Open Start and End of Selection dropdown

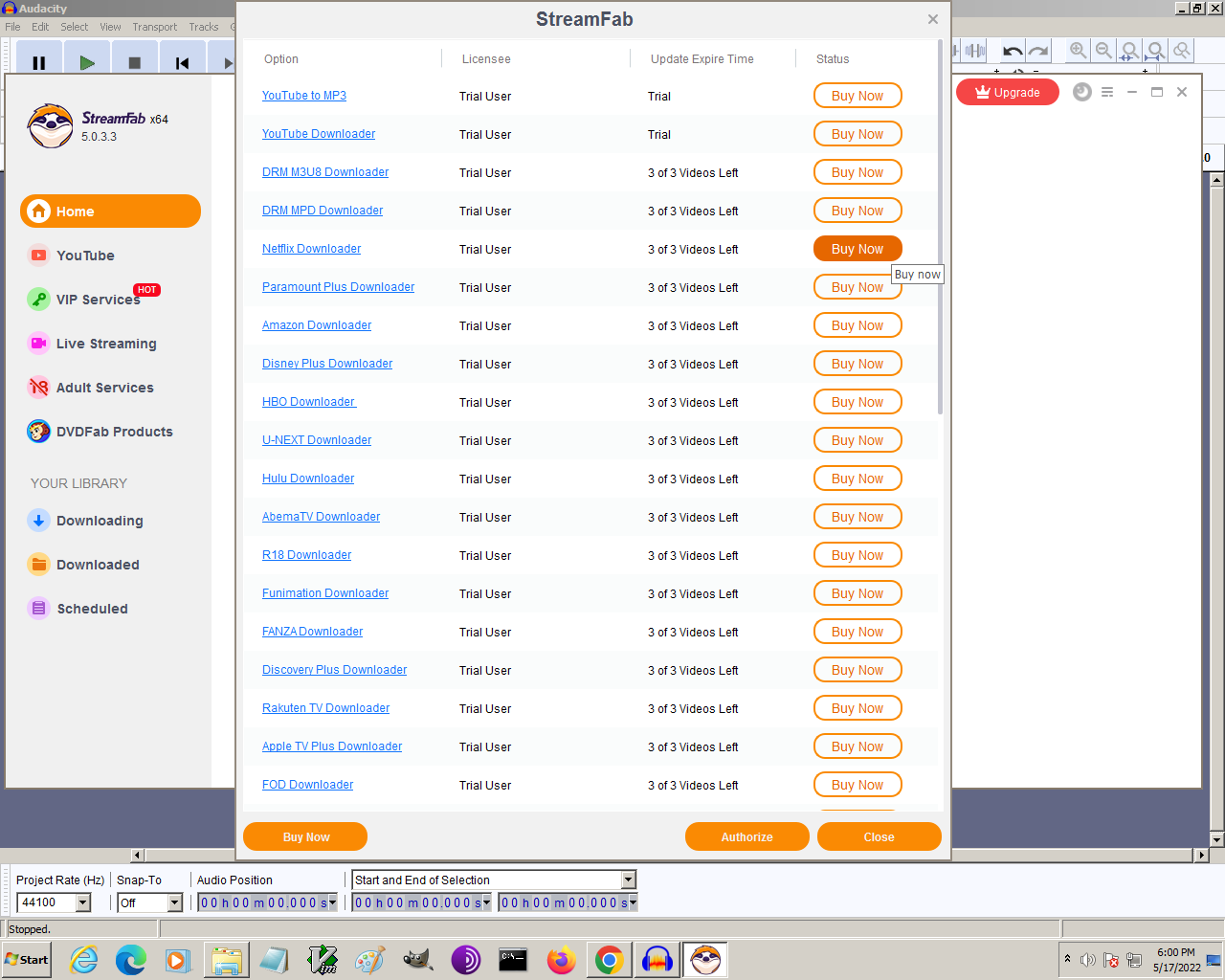(628, 880)
